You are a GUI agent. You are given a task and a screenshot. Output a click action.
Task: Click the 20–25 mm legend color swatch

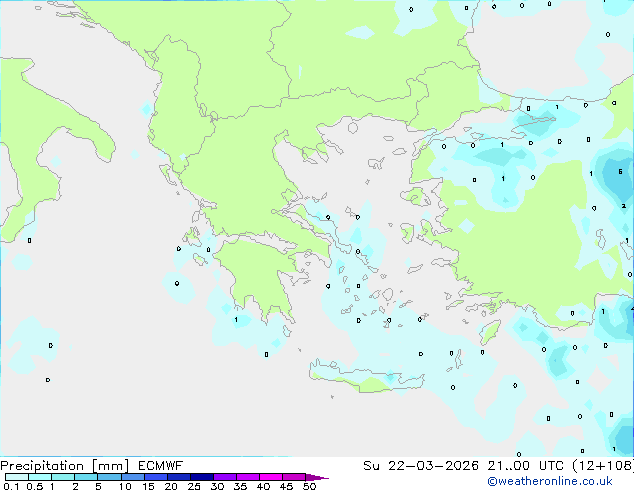179,477
